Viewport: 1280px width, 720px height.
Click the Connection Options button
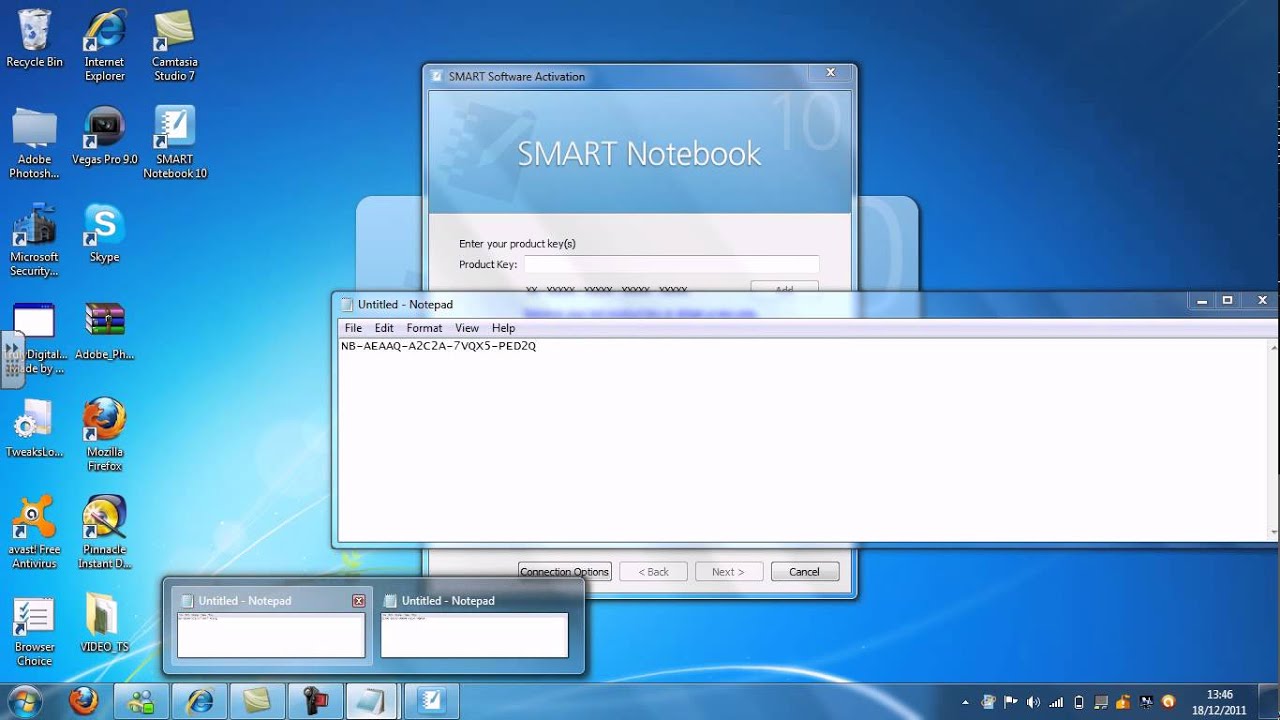tap(564, 572)
